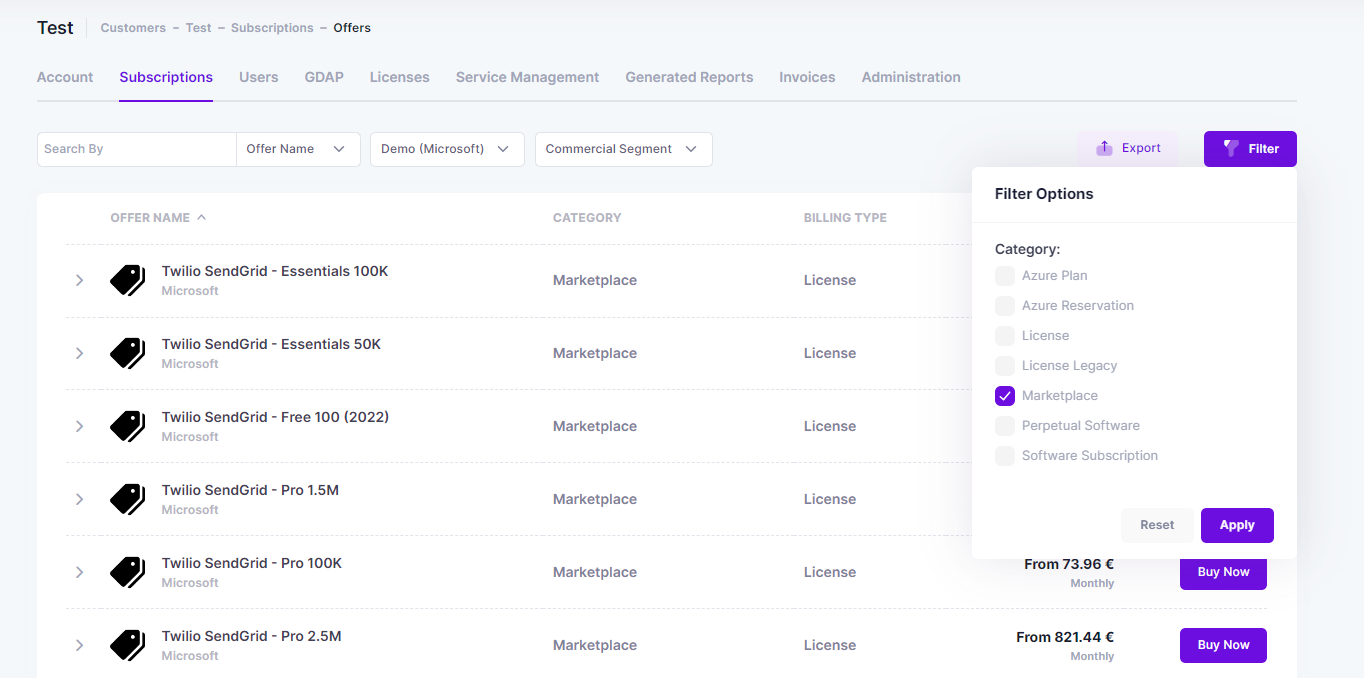1364x678 pixels.
Task: Tick the License category checkbox
Action: 1005,335
